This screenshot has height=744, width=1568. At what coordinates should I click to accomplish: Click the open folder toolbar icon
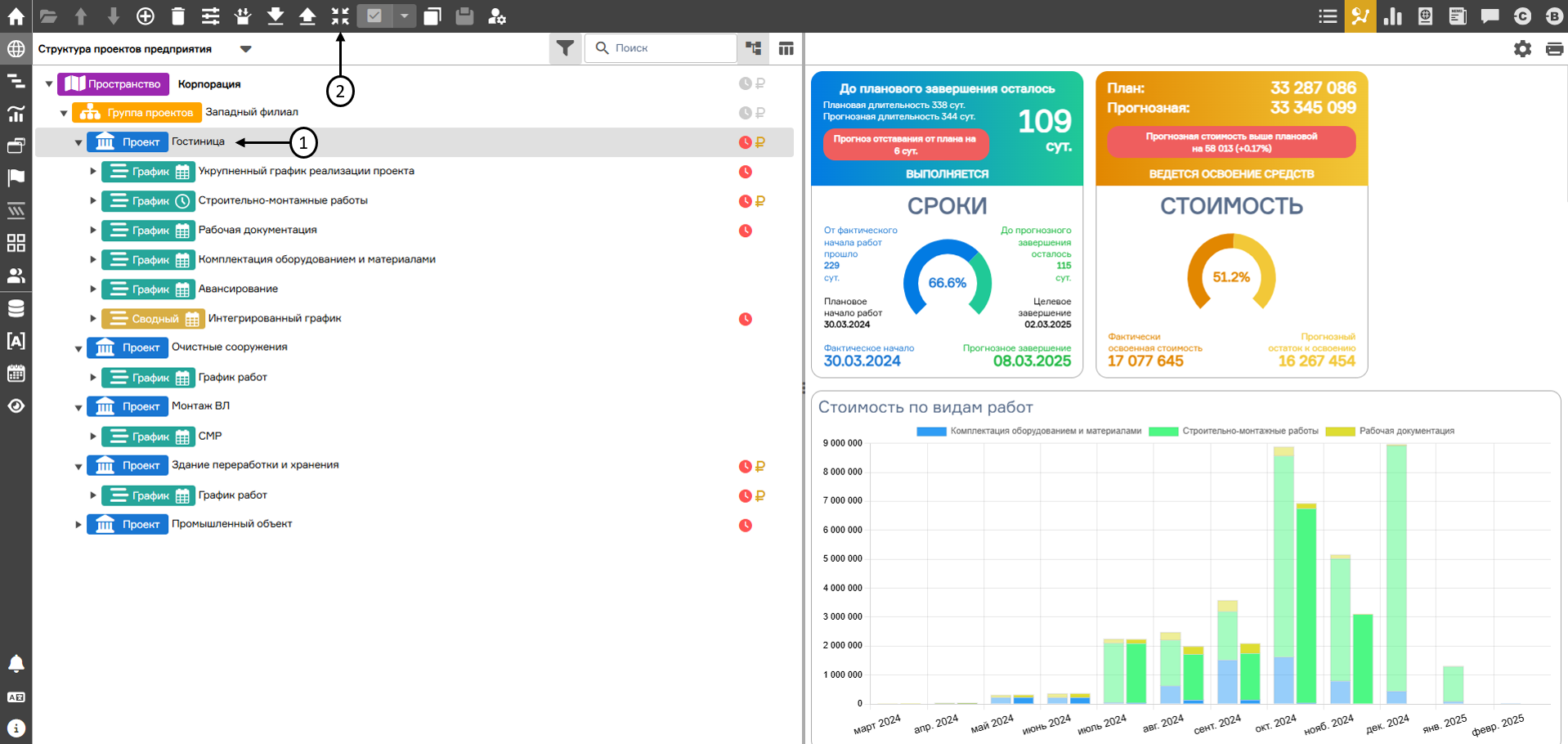point(48,16)
